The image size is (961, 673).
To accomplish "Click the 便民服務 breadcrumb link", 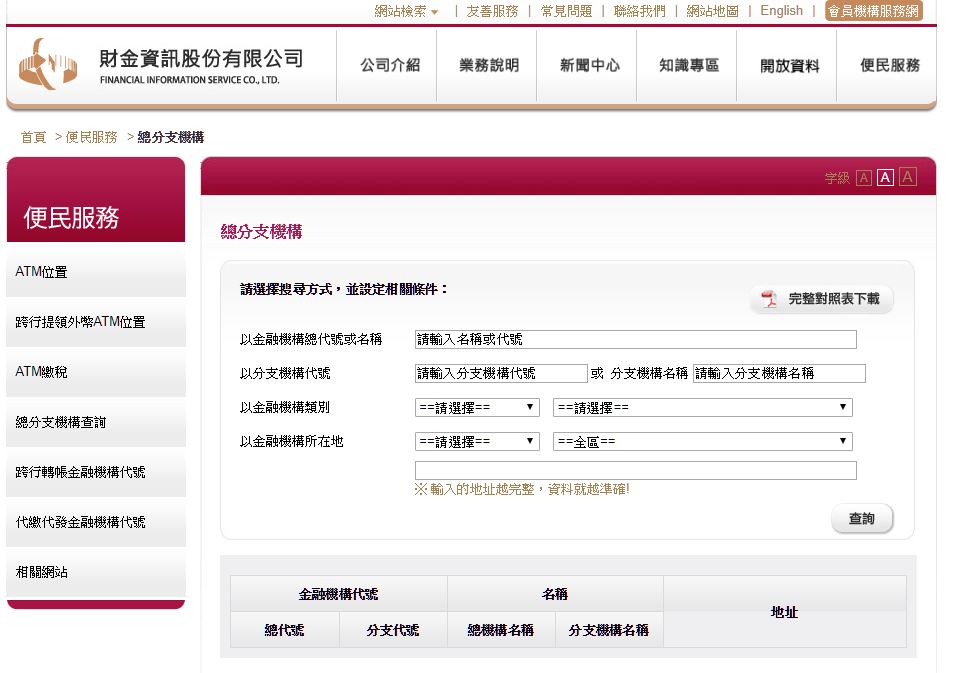I will pyautogui.click(x=91, y=137).
